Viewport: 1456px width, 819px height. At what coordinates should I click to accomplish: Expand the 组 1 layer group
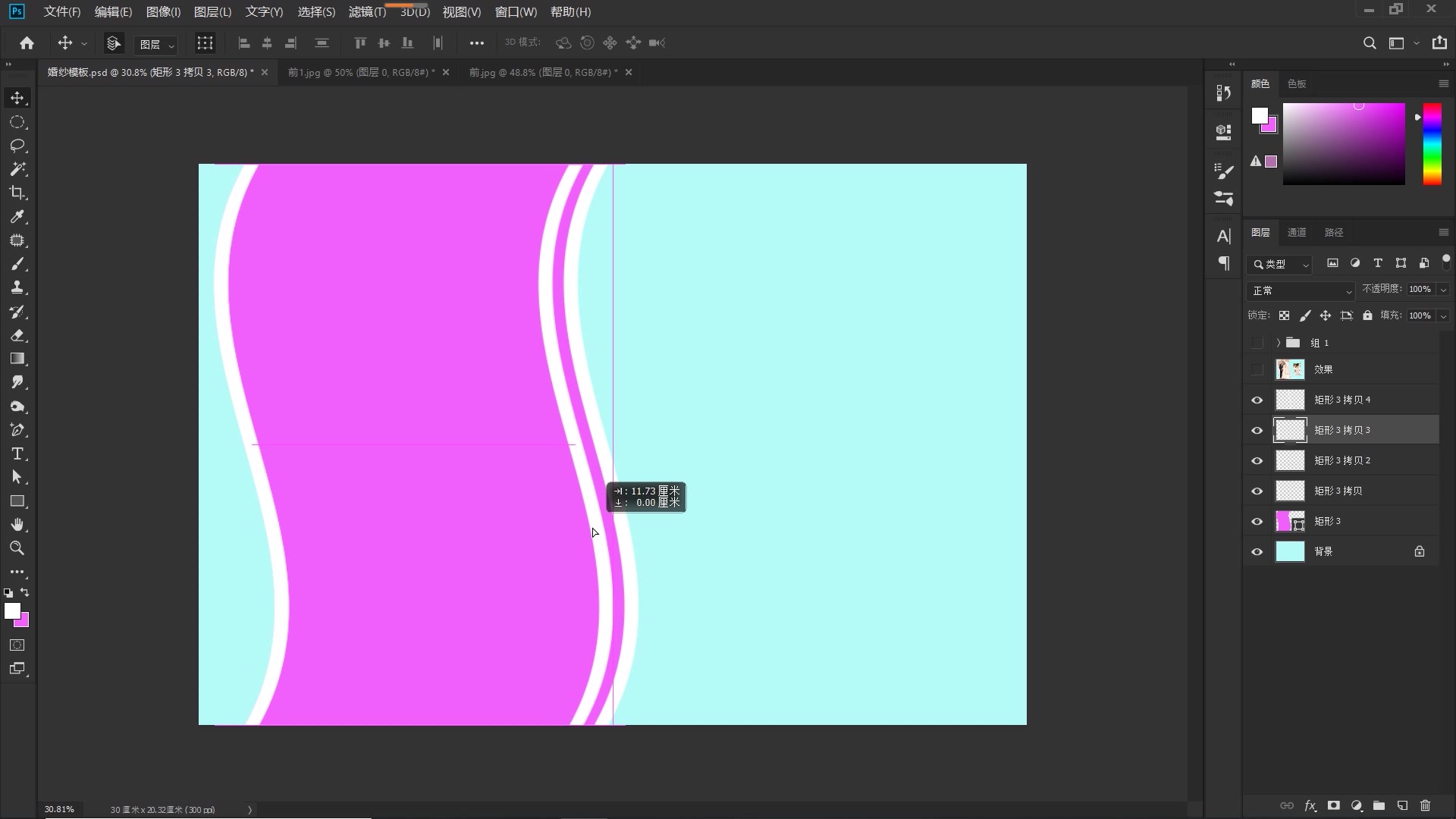[1278, 343]
